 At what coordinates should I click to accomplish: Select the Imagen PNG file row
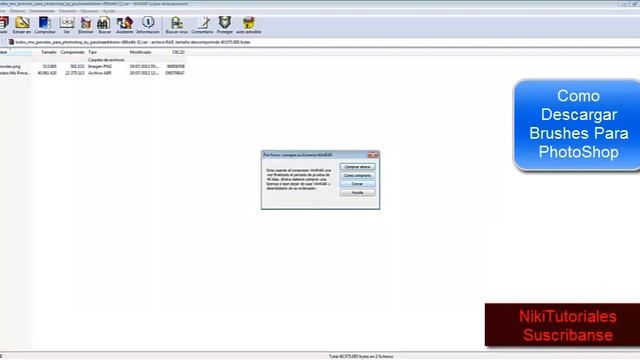point(93,66)
